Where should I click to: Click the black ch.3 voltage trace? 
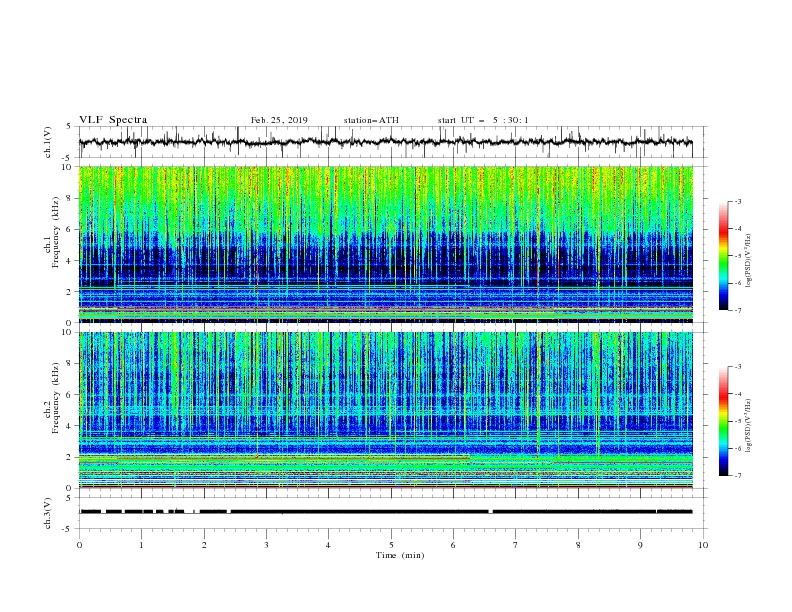click(385, 512)
